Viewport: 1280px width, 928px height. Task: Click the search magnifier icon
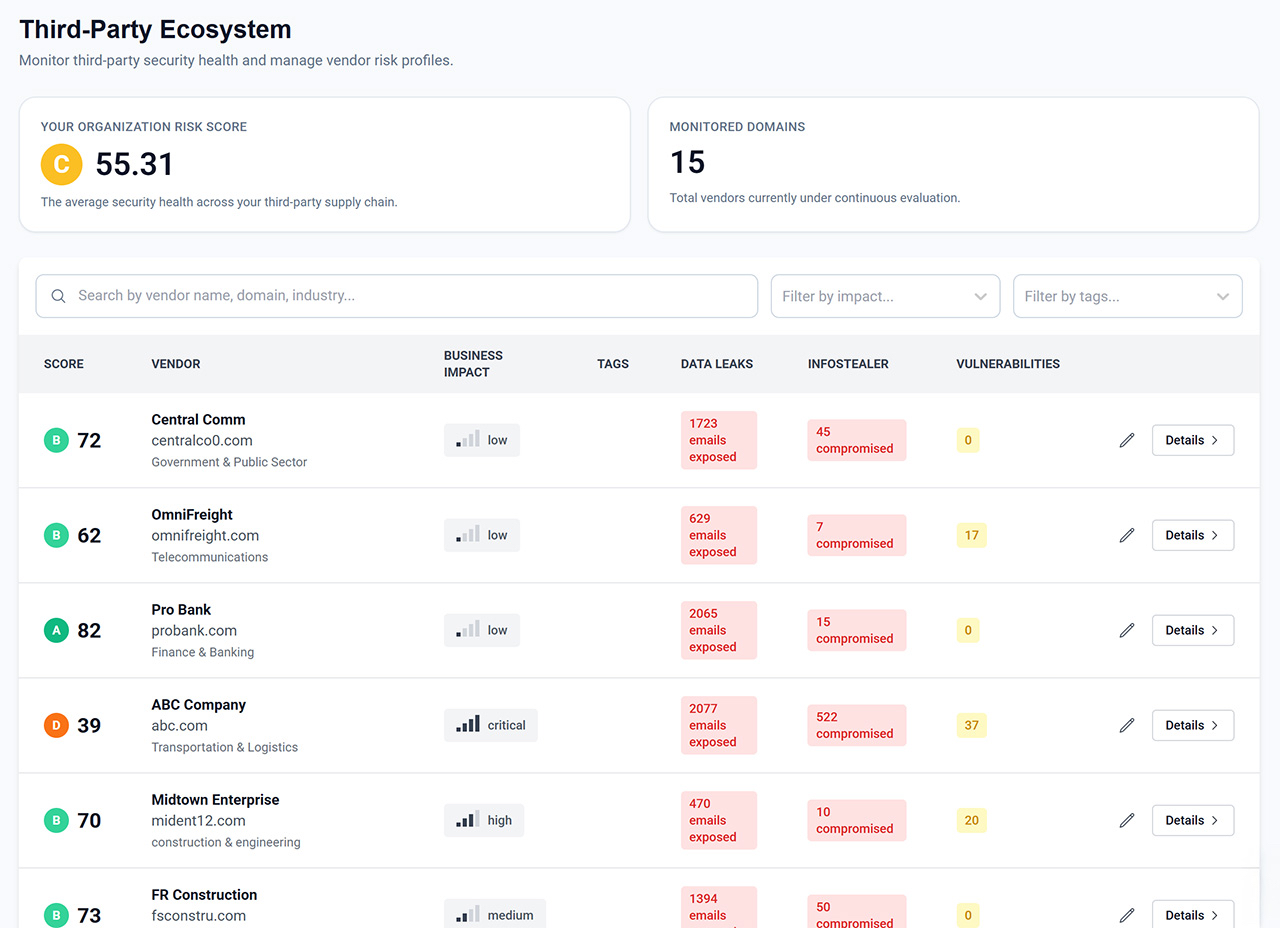point(58,296)
